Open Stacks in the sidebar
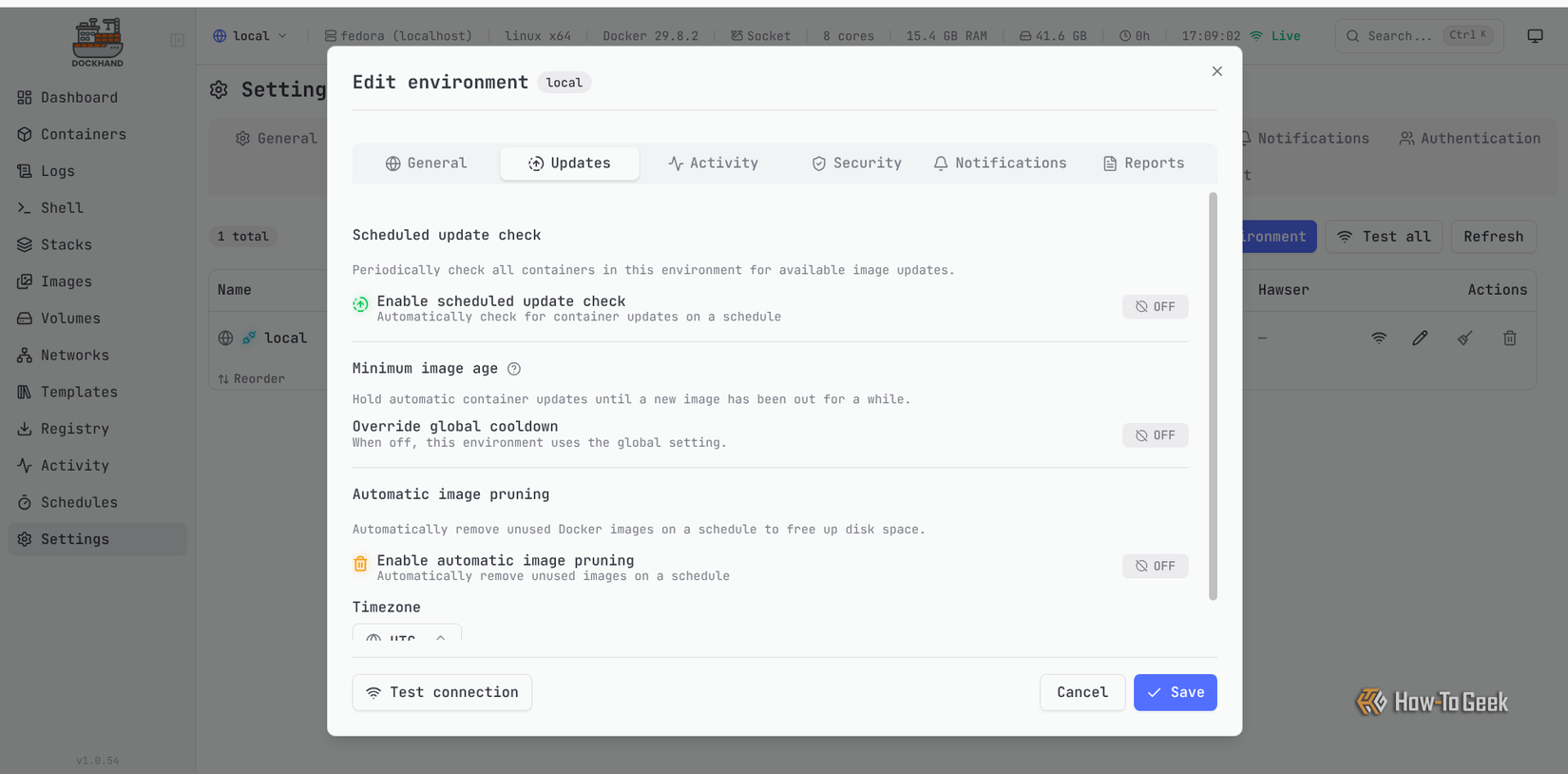This screenshot has width=1568, height=774. click(x=98, y=244)
